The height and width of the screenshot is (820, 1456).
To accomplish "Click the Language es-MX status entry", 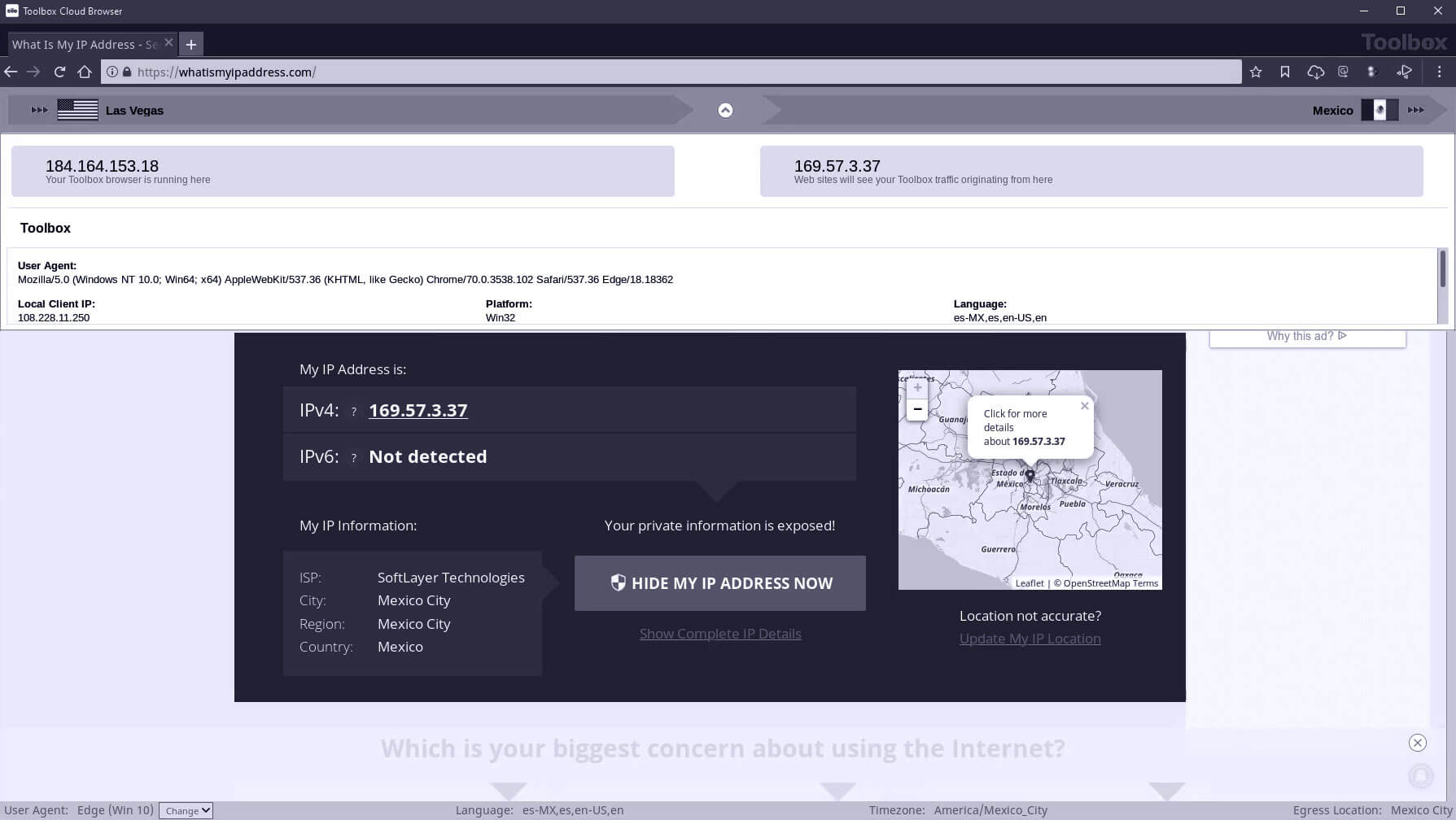I will (x=540, y=810).
